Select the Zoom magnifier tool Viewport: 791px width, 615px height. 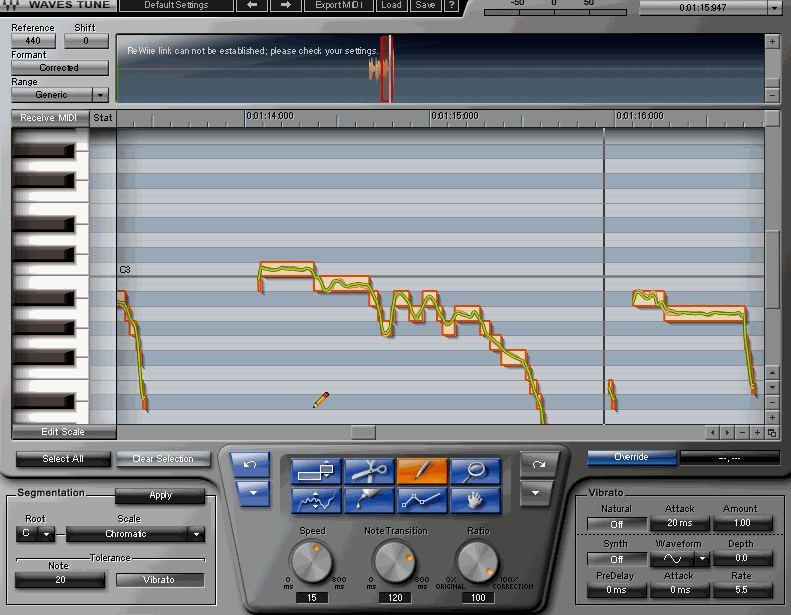(x=475, y=471)
